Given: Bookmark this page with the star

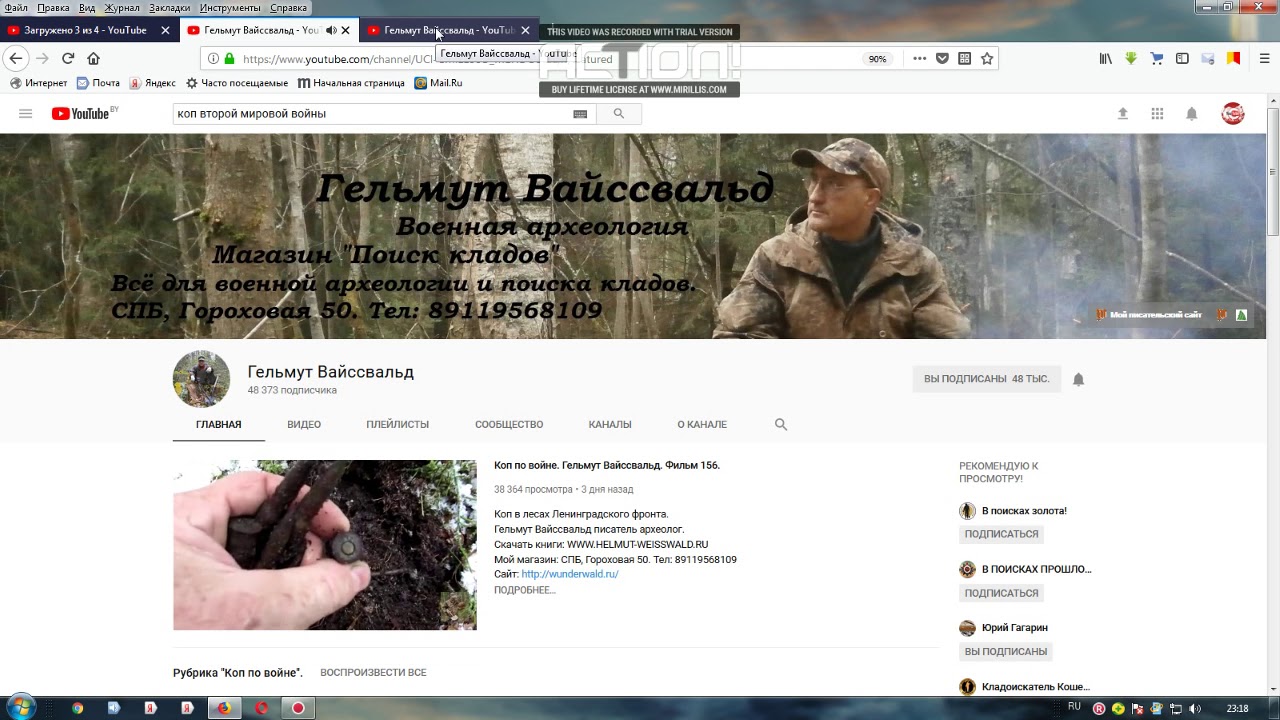Looking at the screenshot, I should point(987,59).
